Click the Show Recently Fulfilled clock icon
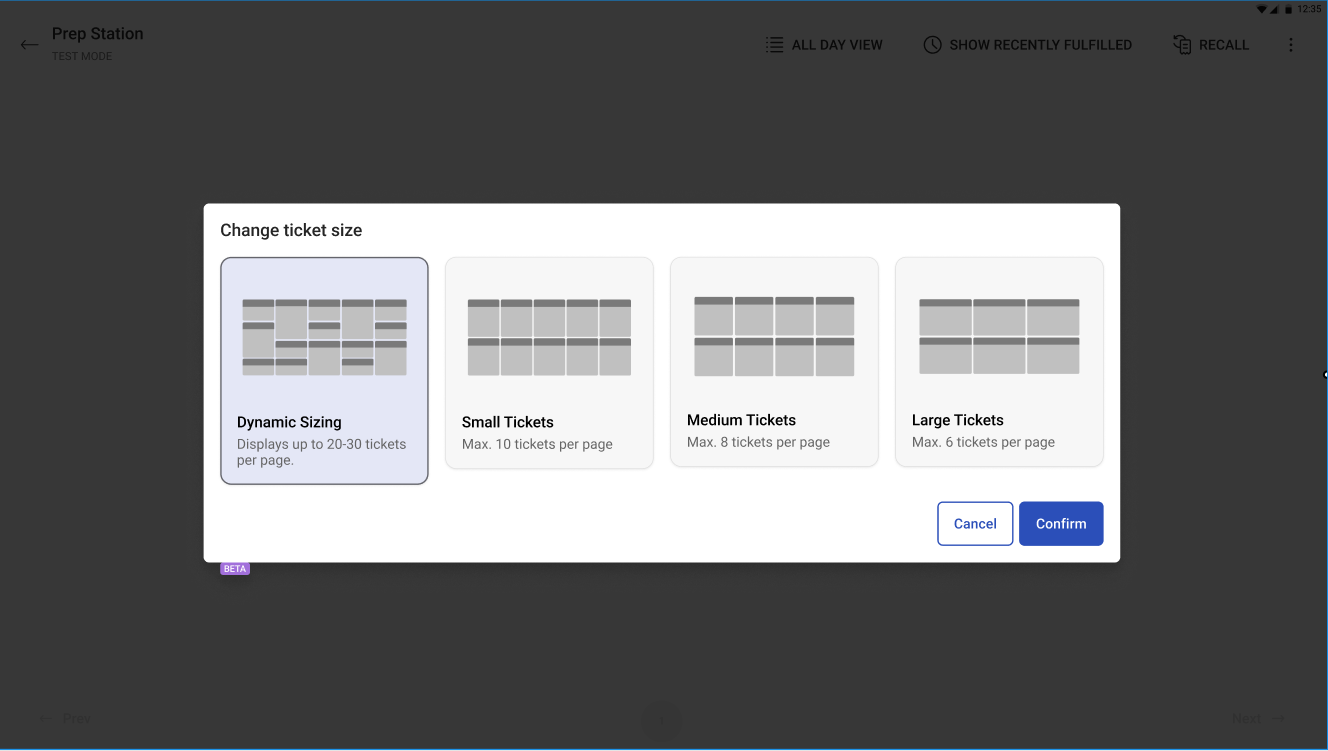 [931, 44]
